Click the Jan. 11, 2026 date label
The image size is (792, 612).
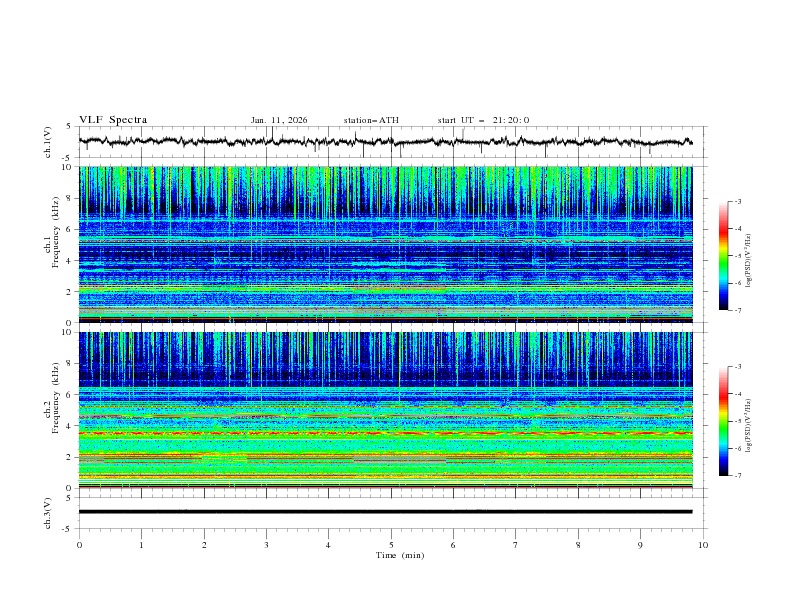tap(279, 120)
